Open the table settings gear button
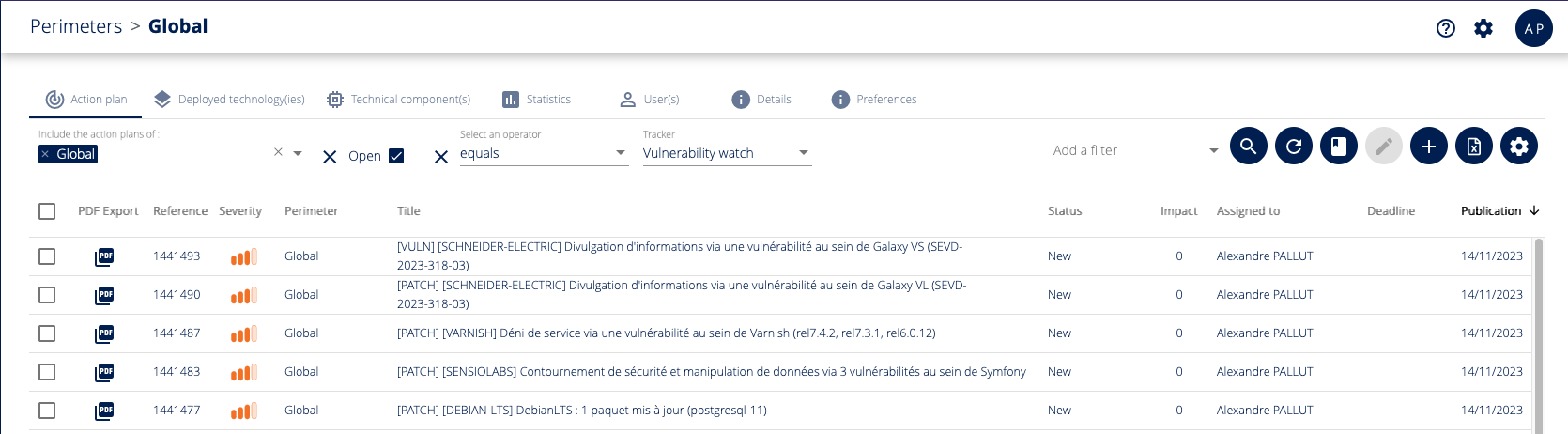1568x434 pixels. pos(1518,147)
